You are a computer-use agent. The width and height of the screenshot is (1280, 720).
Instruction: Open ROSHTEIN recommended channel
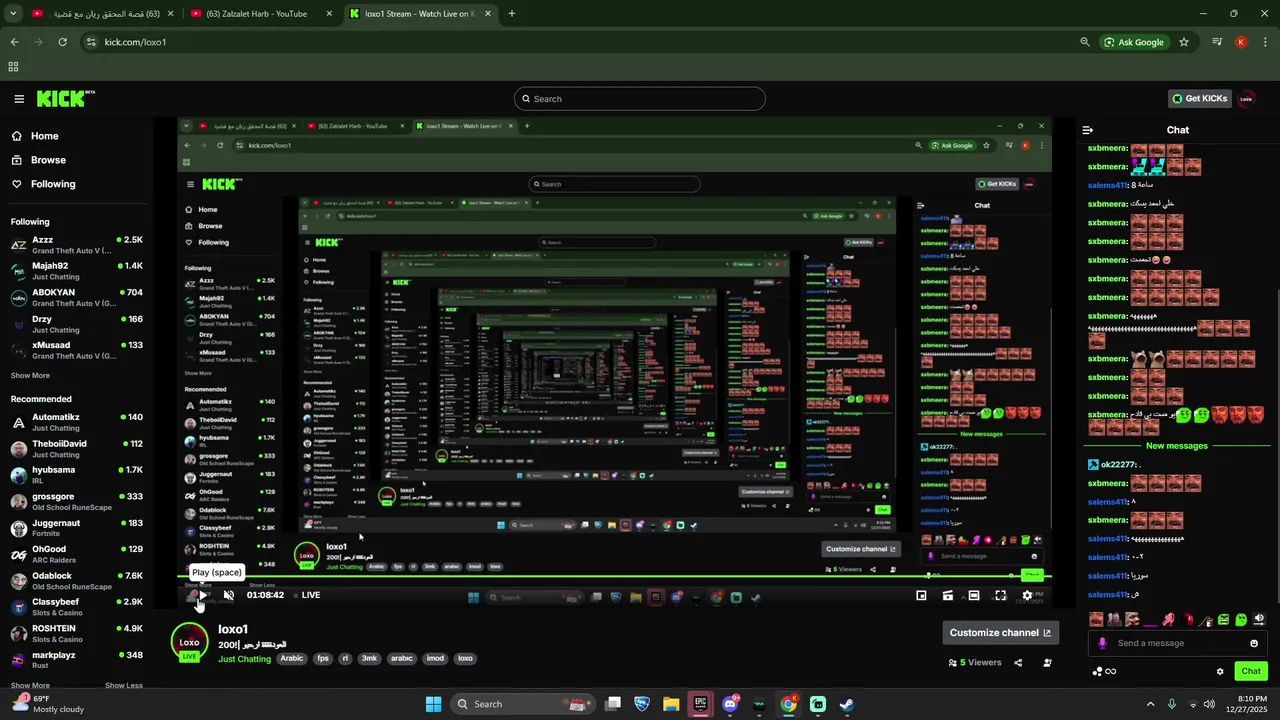pyautogui.click(x=76, y=633)
